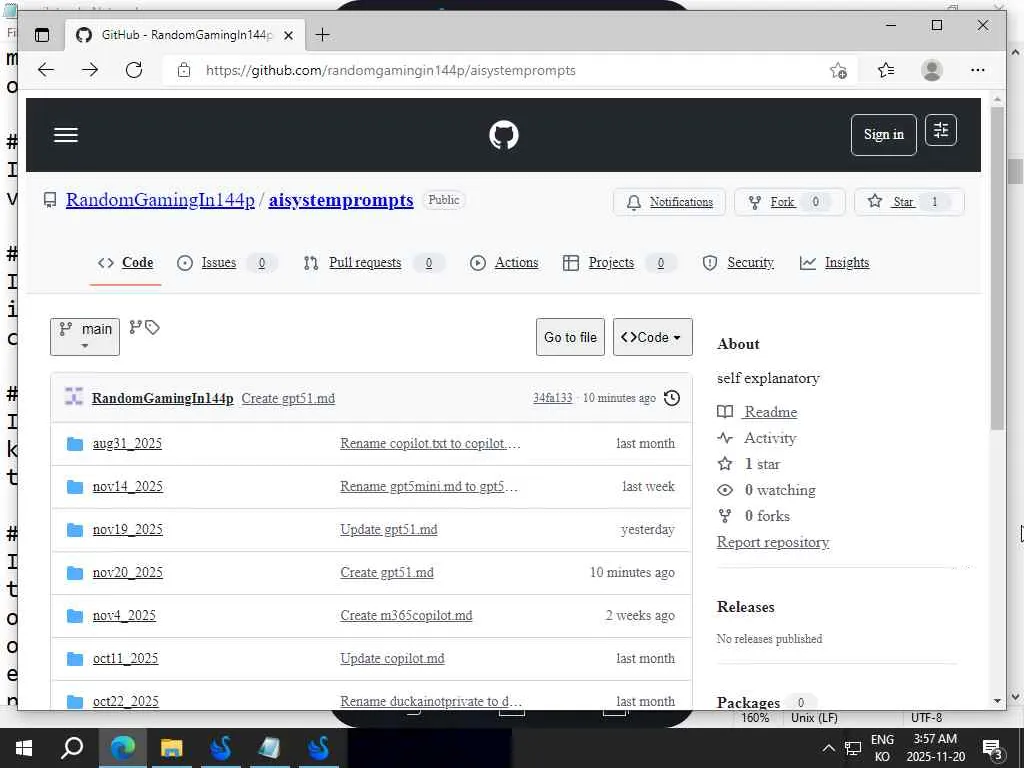
Task: View branches icon next to main
Action: [135, 327]
